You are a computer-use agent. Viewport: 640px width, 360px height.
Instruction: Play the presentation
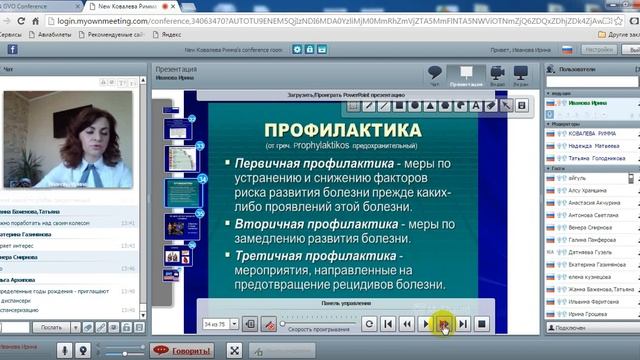[x=426, y=324]
